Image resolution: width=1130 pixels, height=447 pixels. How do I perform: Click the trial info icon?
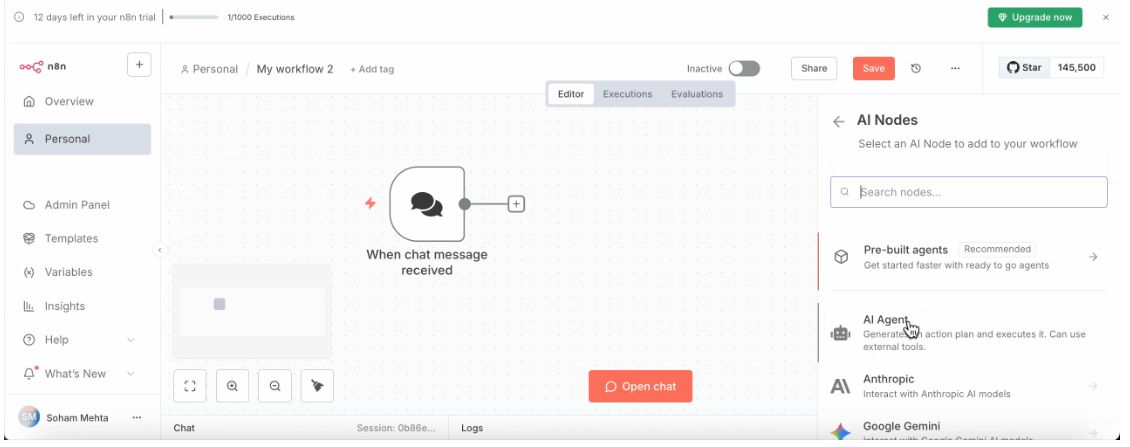19,17
